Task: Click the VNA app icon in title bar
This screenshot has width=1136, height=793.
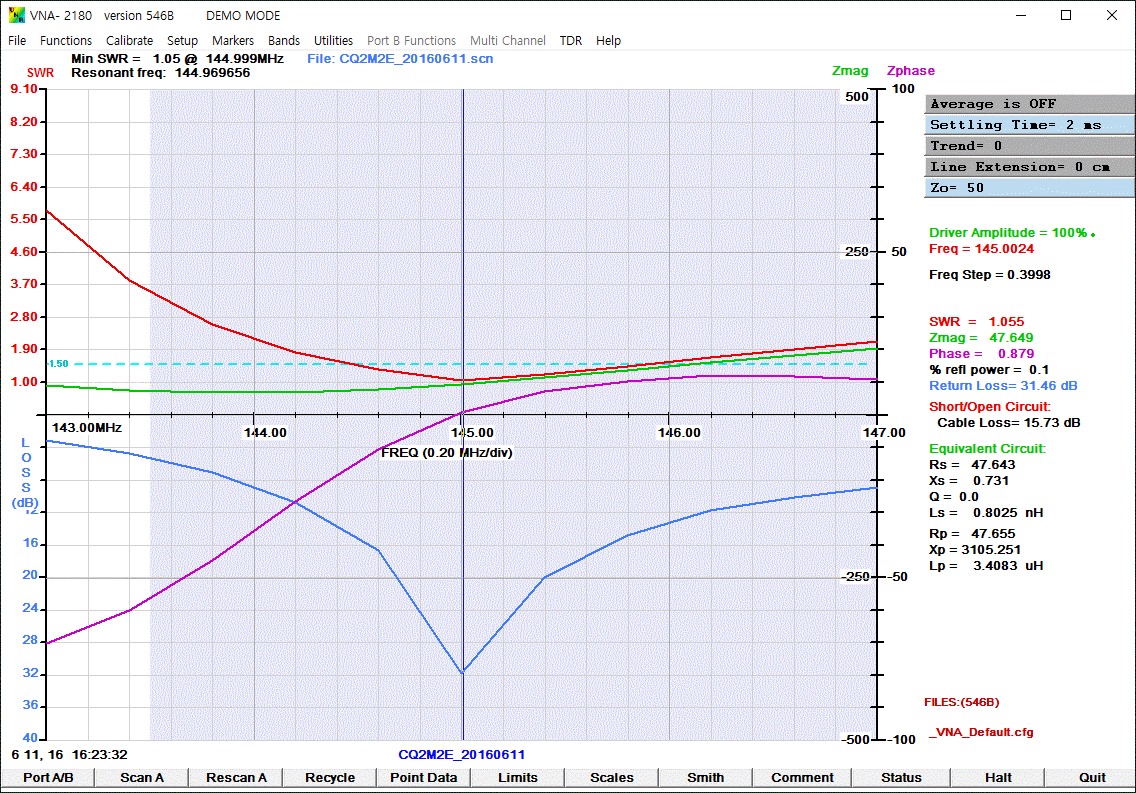Action: pos(16,15)
